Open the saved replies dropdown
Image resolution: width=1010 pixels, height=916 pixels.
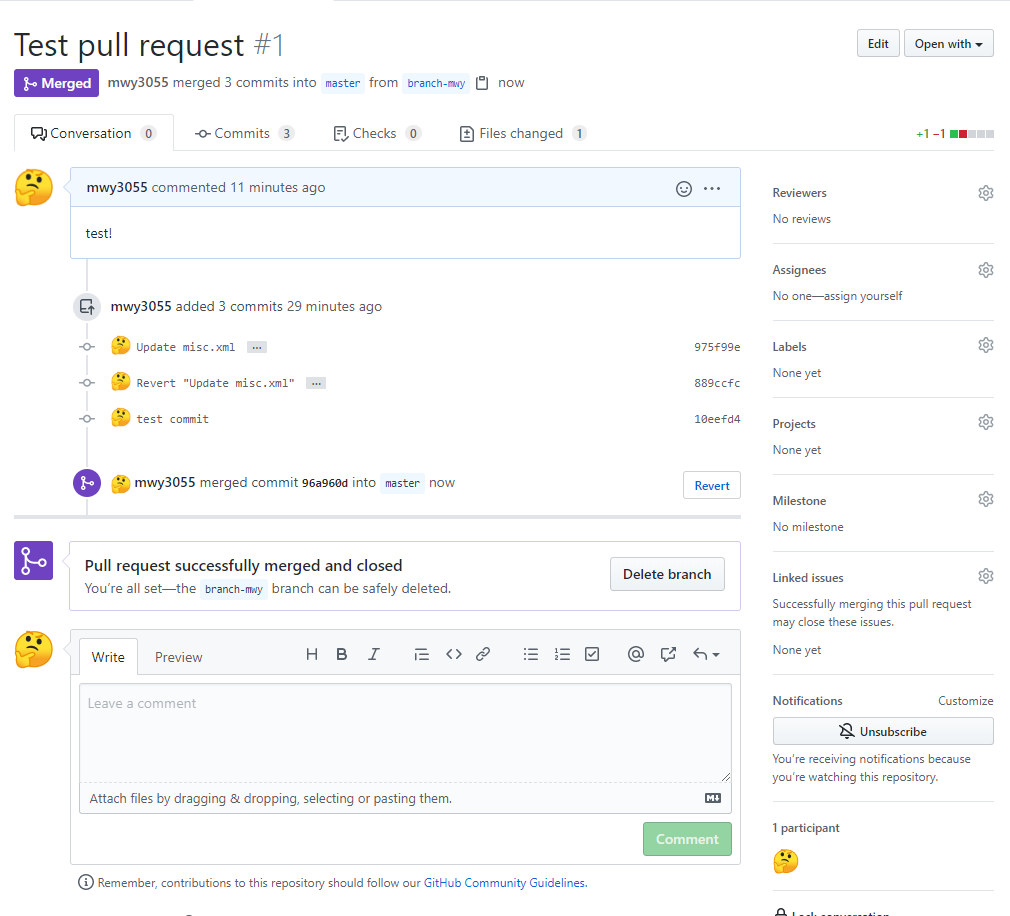[x=706, y=654]
